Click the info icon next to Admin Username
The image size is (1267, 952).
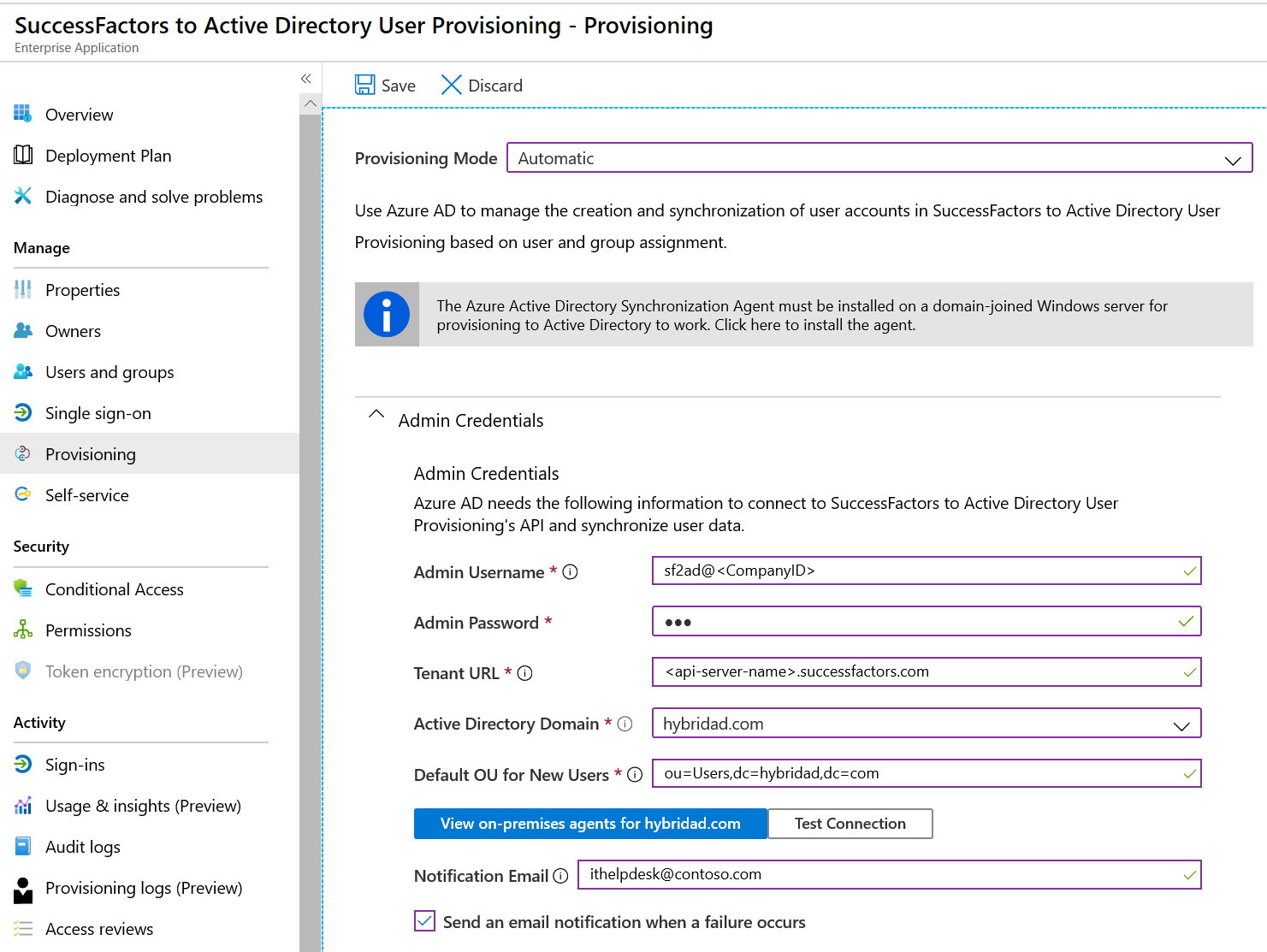coord(570,572)
